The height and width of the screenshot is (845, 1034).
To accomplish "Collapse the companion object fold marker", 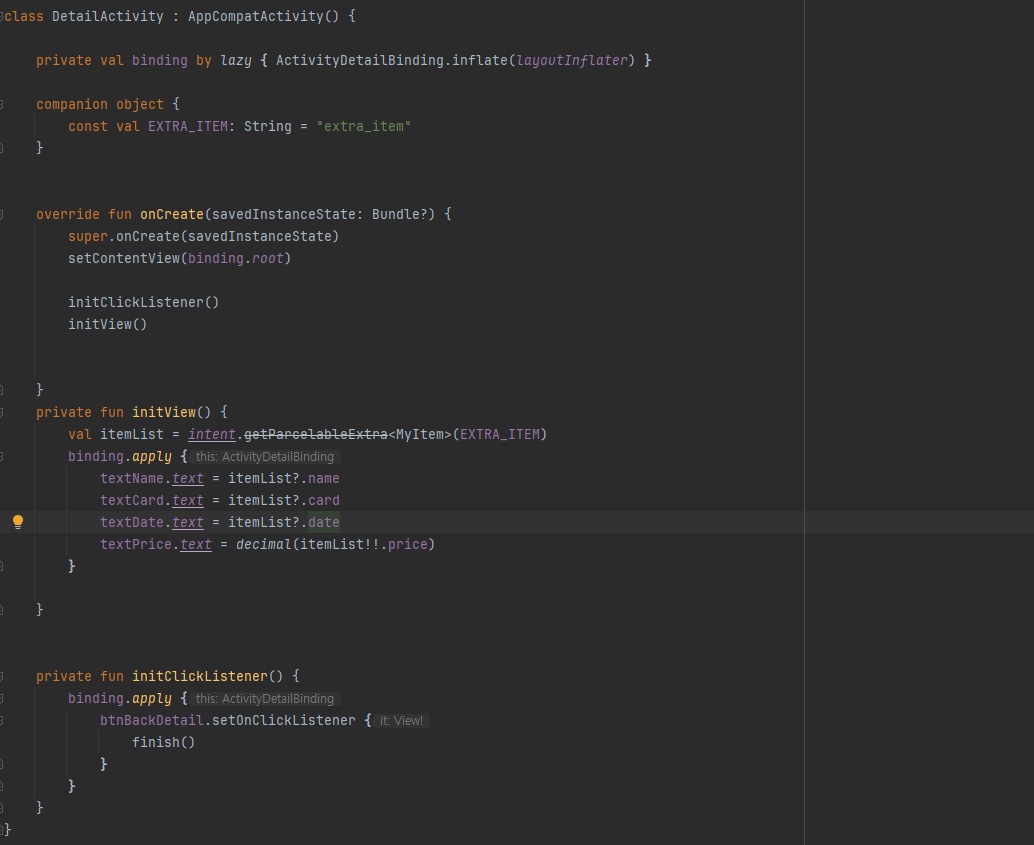I will [x=2, y=104].
